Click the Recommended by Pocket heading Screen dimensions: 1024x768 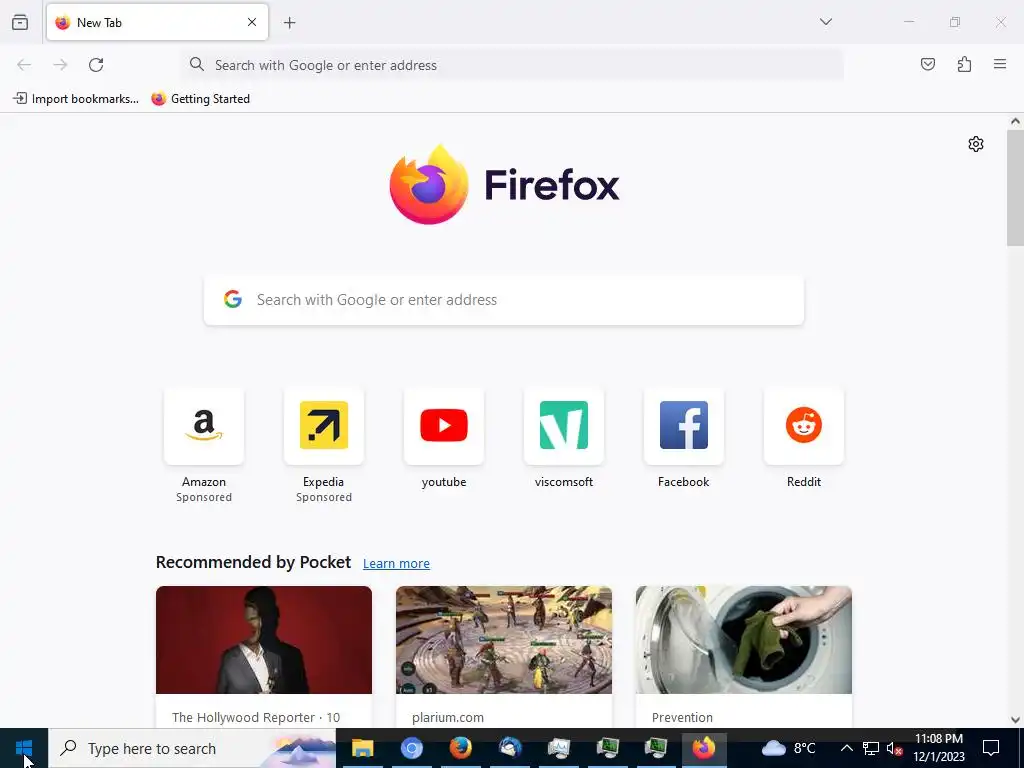click(x=253, y=562)
